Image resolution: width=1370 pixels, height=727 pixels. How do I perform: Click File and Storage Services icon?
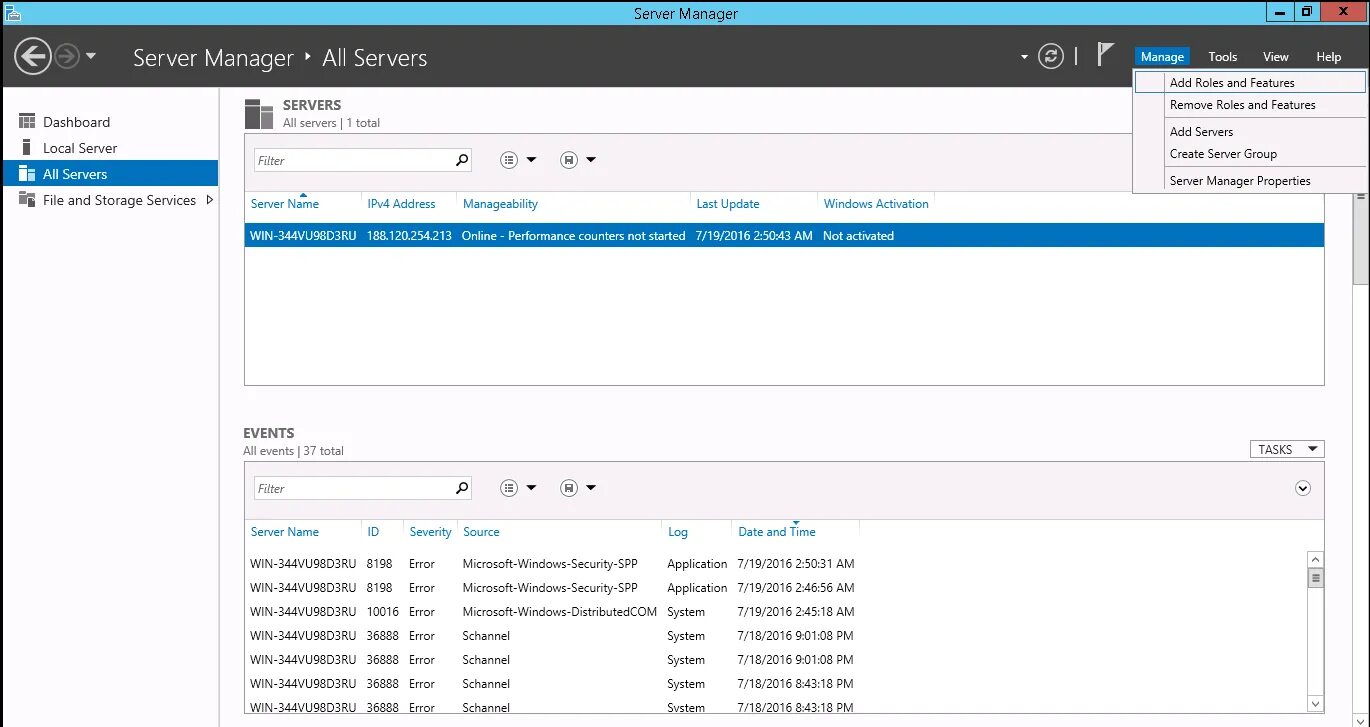[27, 200]
